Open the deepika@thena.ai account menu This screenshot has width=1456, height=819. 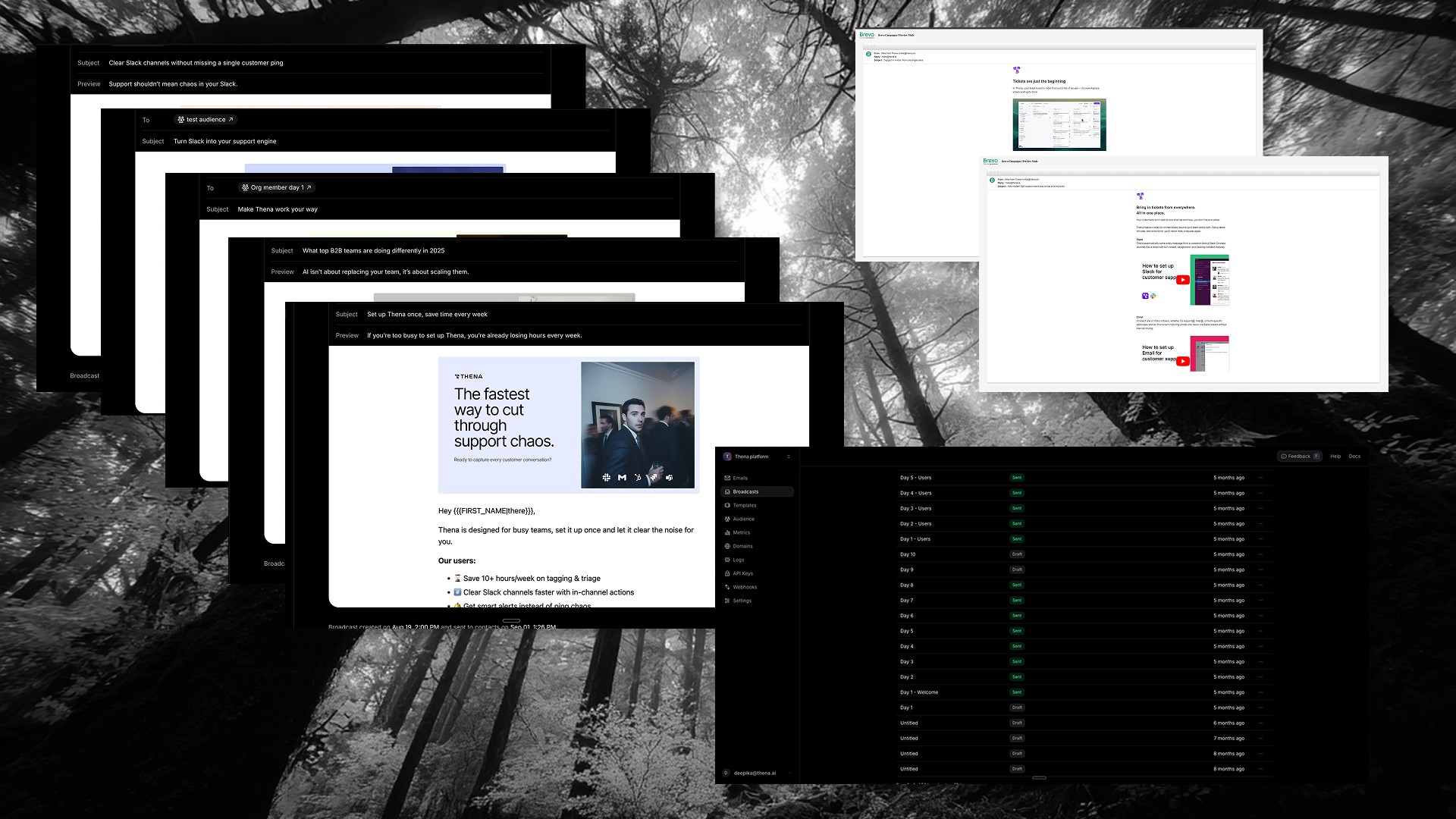[754, 773]
